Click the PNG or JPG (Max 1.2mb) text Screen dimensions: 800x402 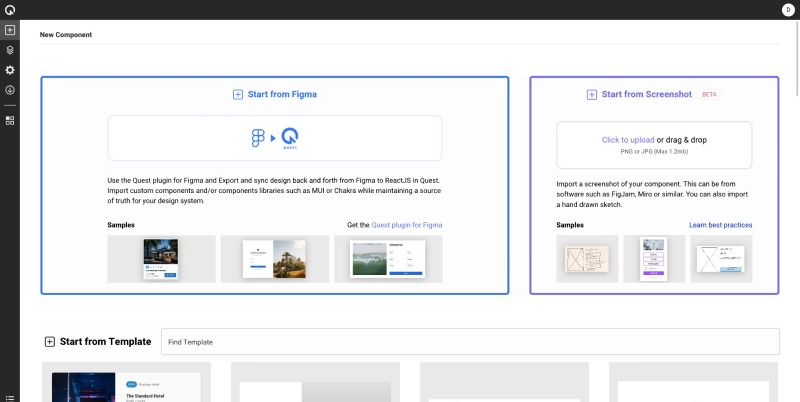[654, 152]
